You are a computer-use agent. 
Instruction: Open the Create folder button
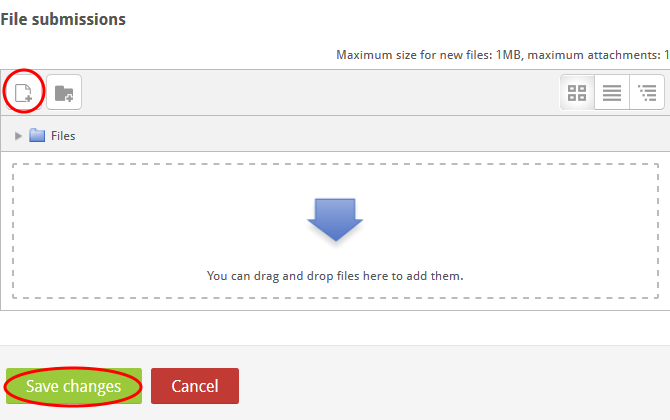tap(64, 92)
